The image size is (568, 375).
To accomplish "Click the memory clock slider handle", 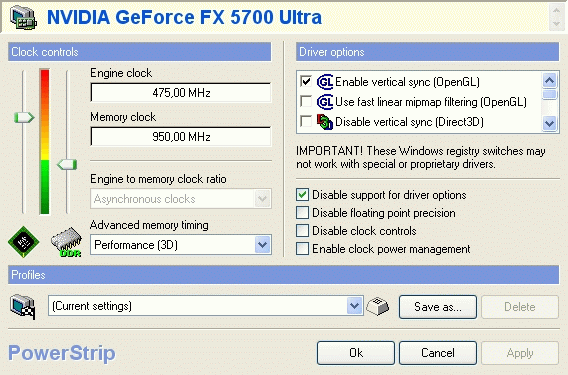I will 67,164.
